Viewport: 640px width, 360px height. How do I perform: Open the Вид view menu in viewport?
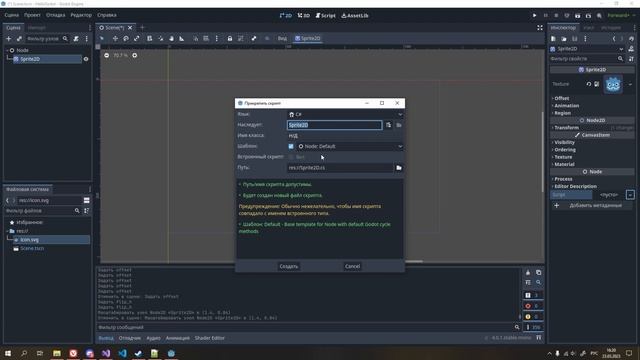point(282,38)
